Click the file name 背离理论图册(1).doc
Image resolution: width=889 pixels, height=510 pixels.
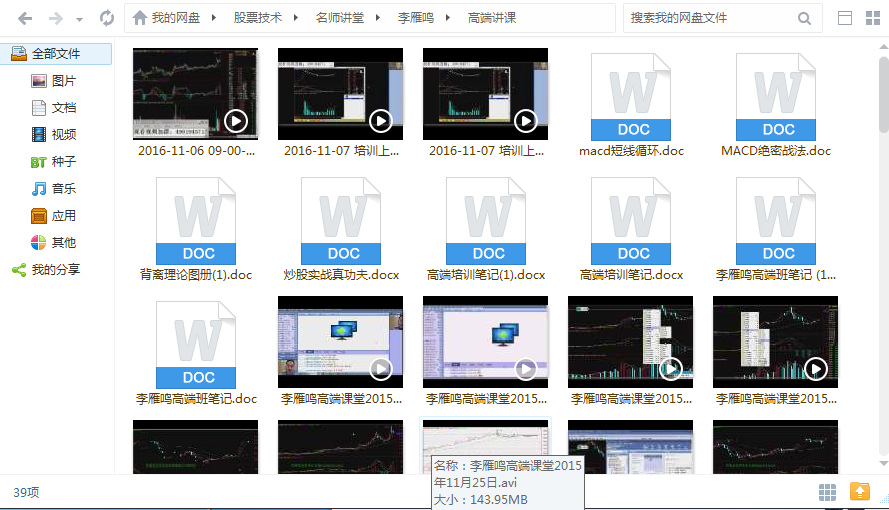(196, 275)
